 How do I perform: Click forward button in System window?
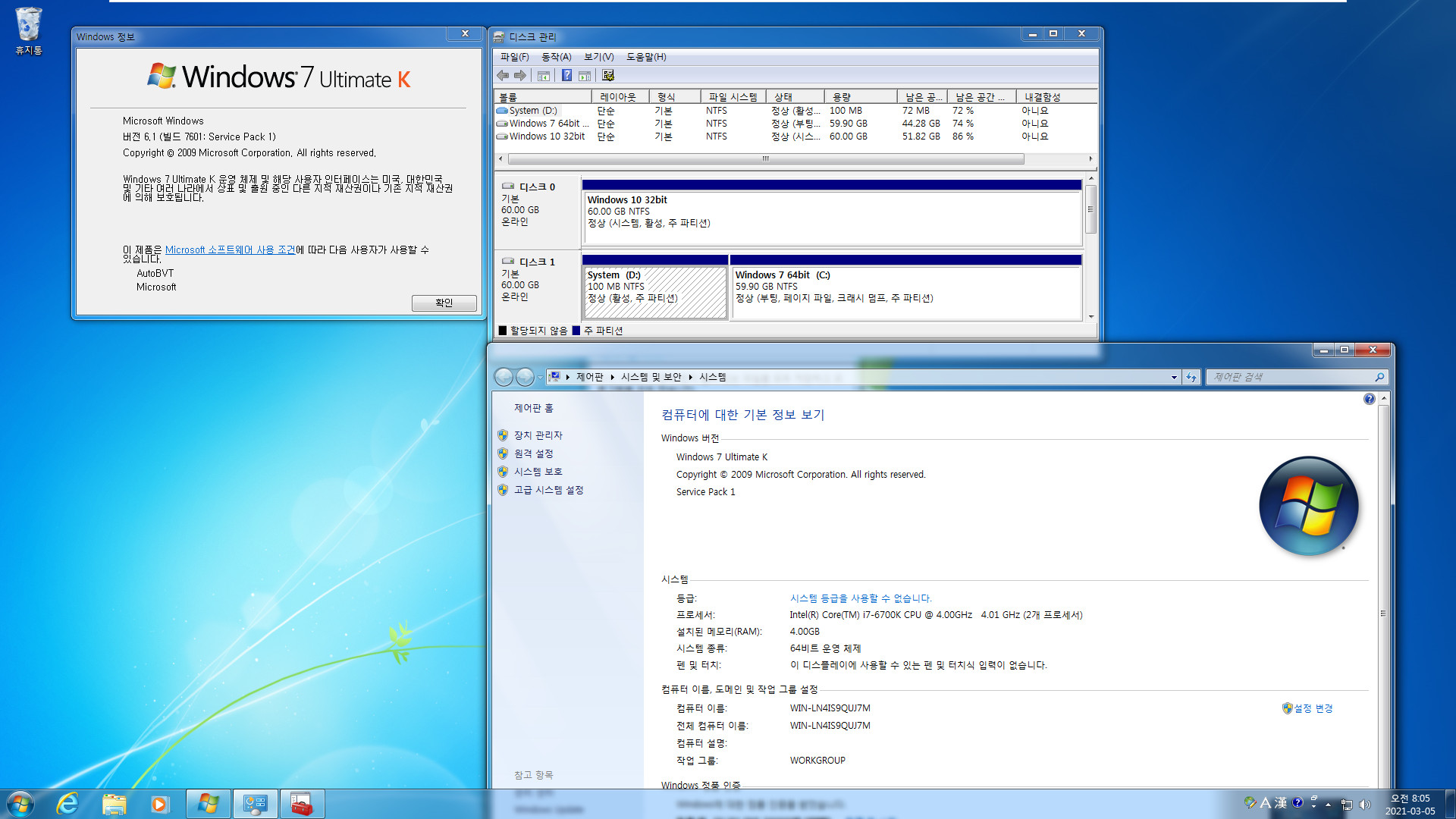point(525,377)
